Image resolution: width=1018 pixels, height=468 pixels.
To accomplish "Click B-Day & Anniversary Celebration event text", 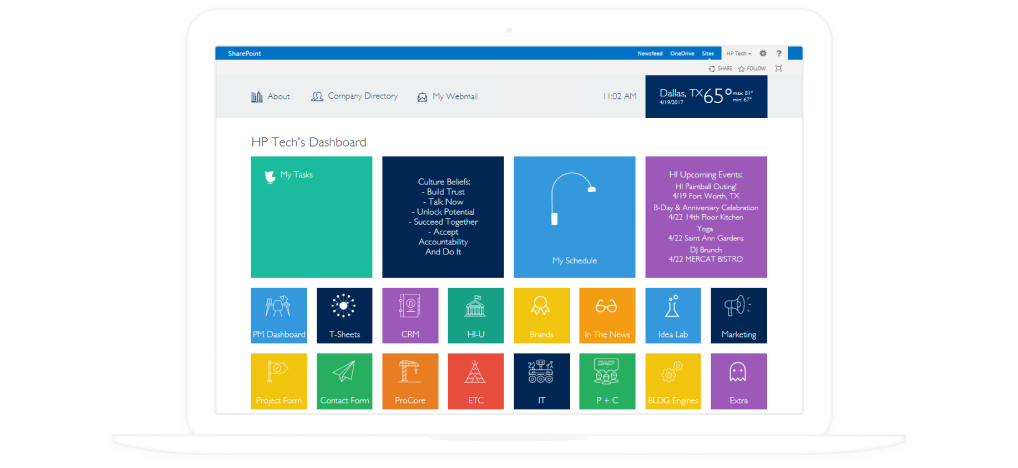I will point(706,208).
